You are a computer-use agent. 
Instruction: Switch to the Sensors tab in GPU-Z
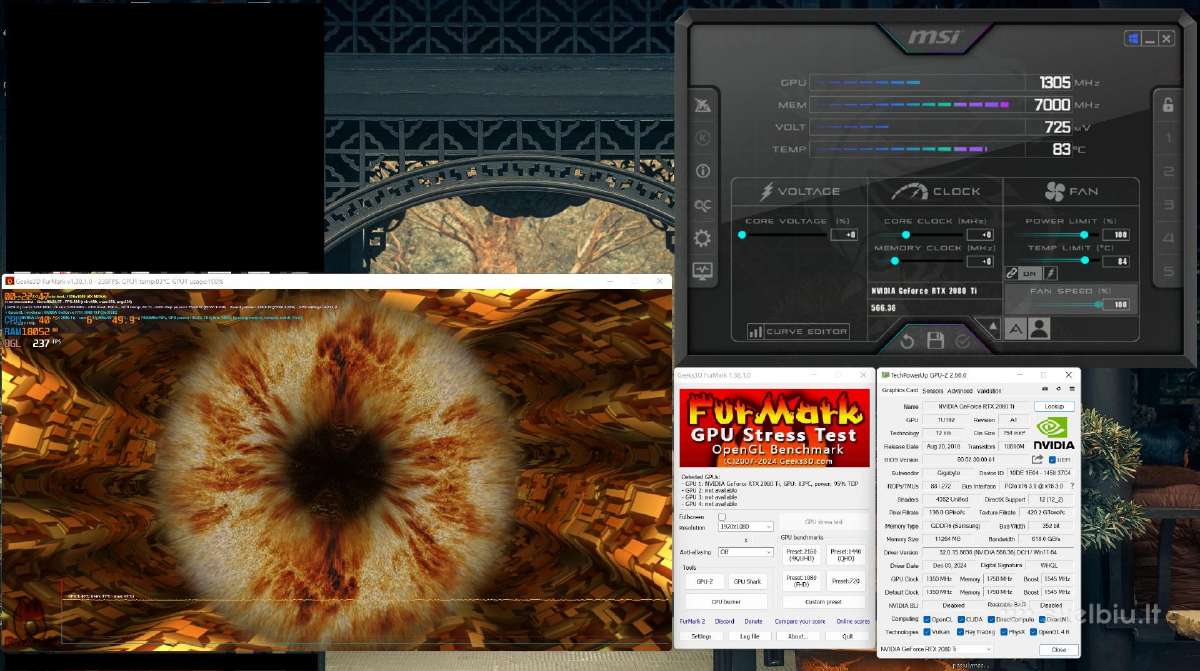pyautogui.click(x=931, y=389)
